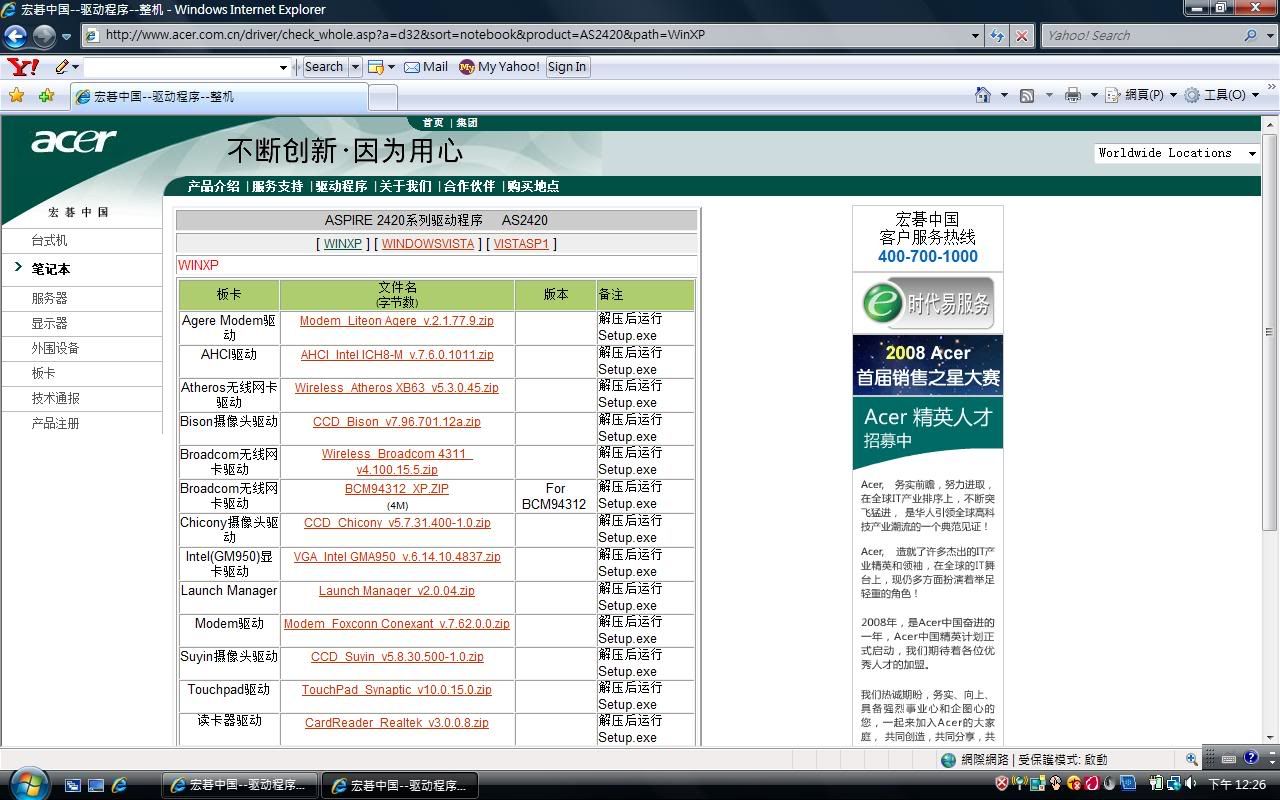
Task: Click the 2008 Acer 首届销售之星大赛 banner
Action: tap(928, 365)
